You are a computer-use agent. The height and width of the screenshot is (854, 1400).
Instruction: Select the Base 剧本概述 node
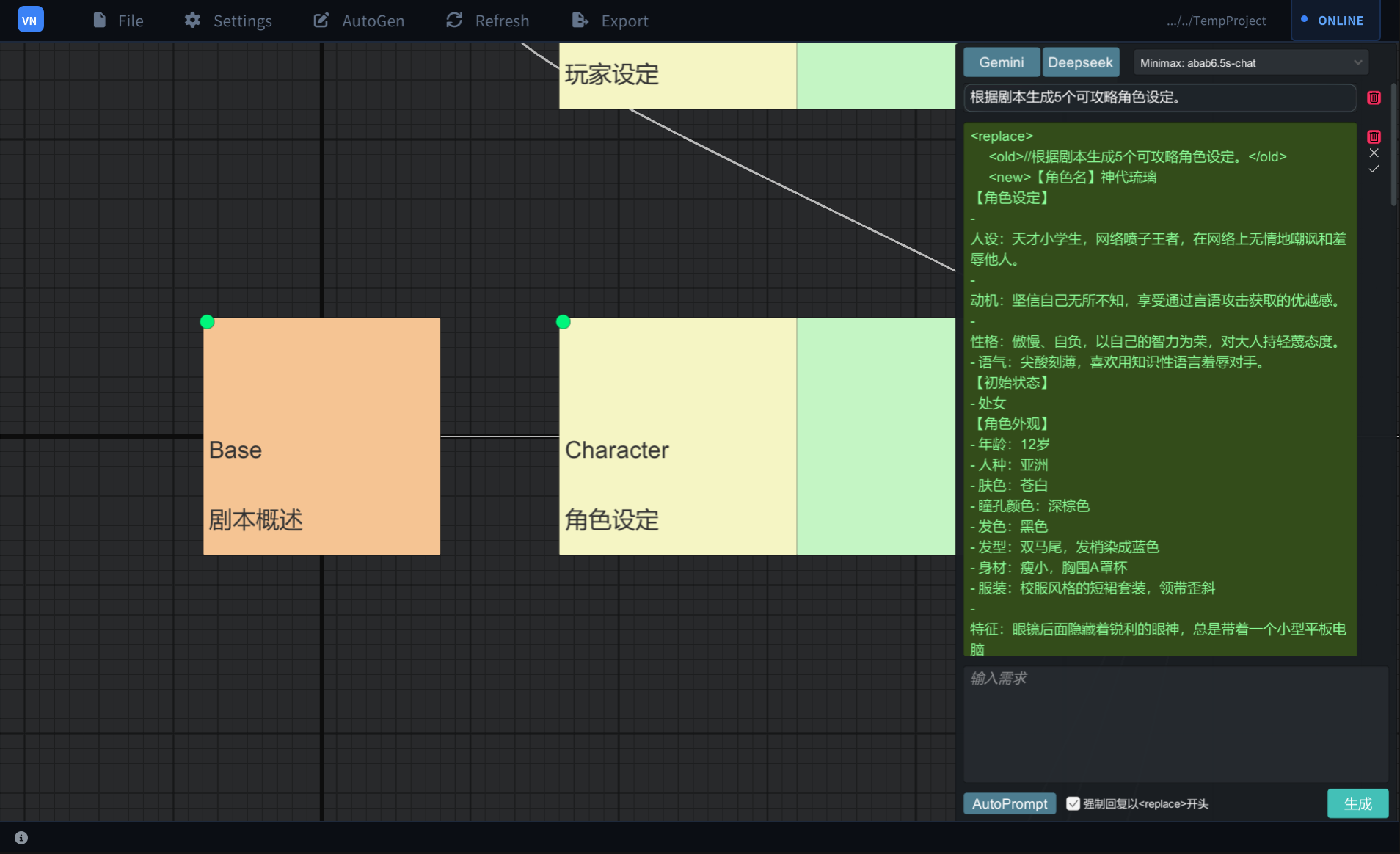tap(321, 436)
